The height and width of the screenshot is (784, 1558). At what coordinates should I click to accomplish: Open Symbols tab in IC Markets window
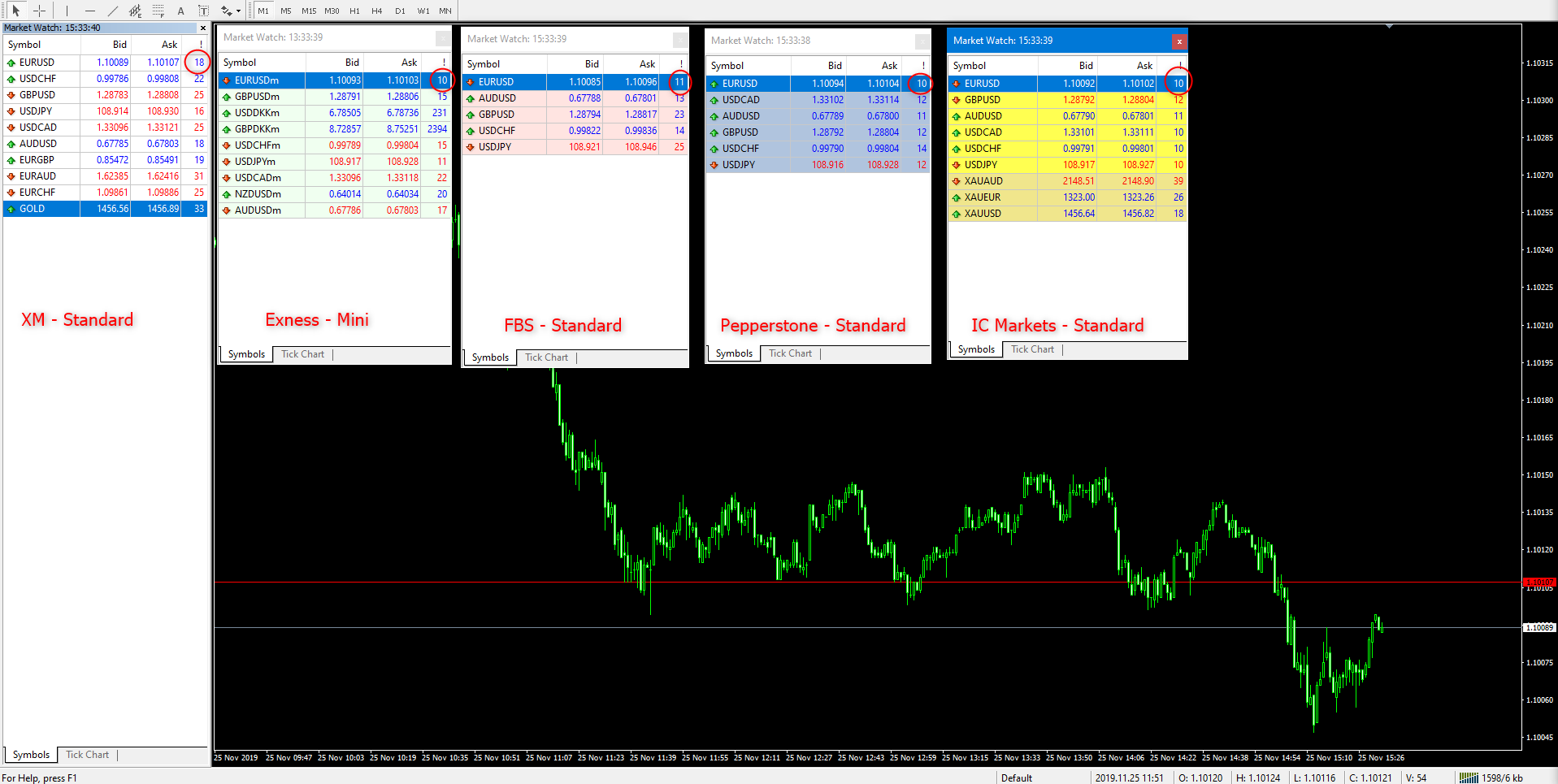976,349
